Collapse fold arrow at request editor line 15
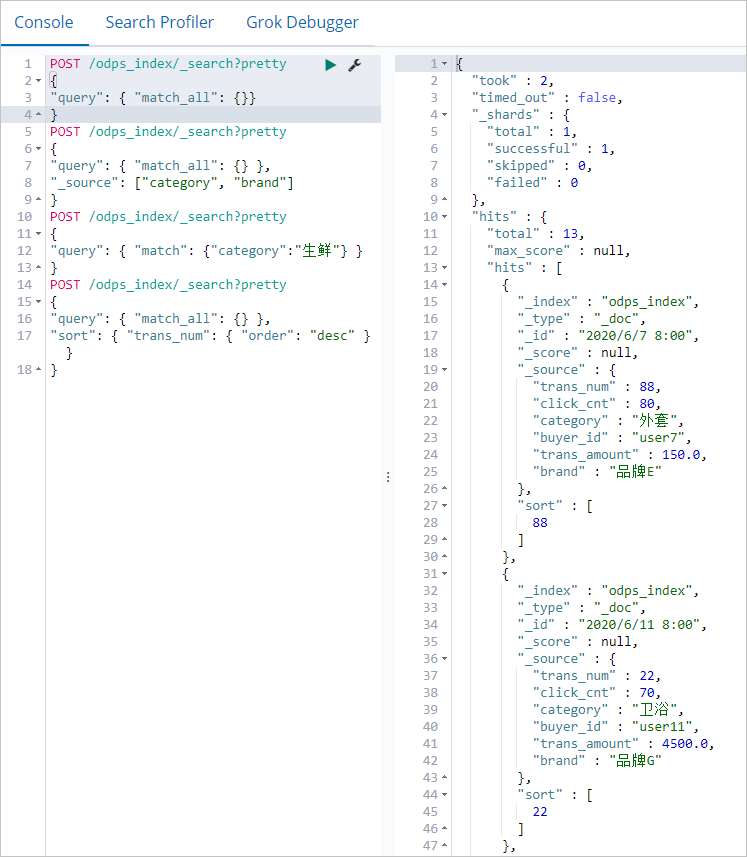The image size is (747, 857). pos(38,302)
